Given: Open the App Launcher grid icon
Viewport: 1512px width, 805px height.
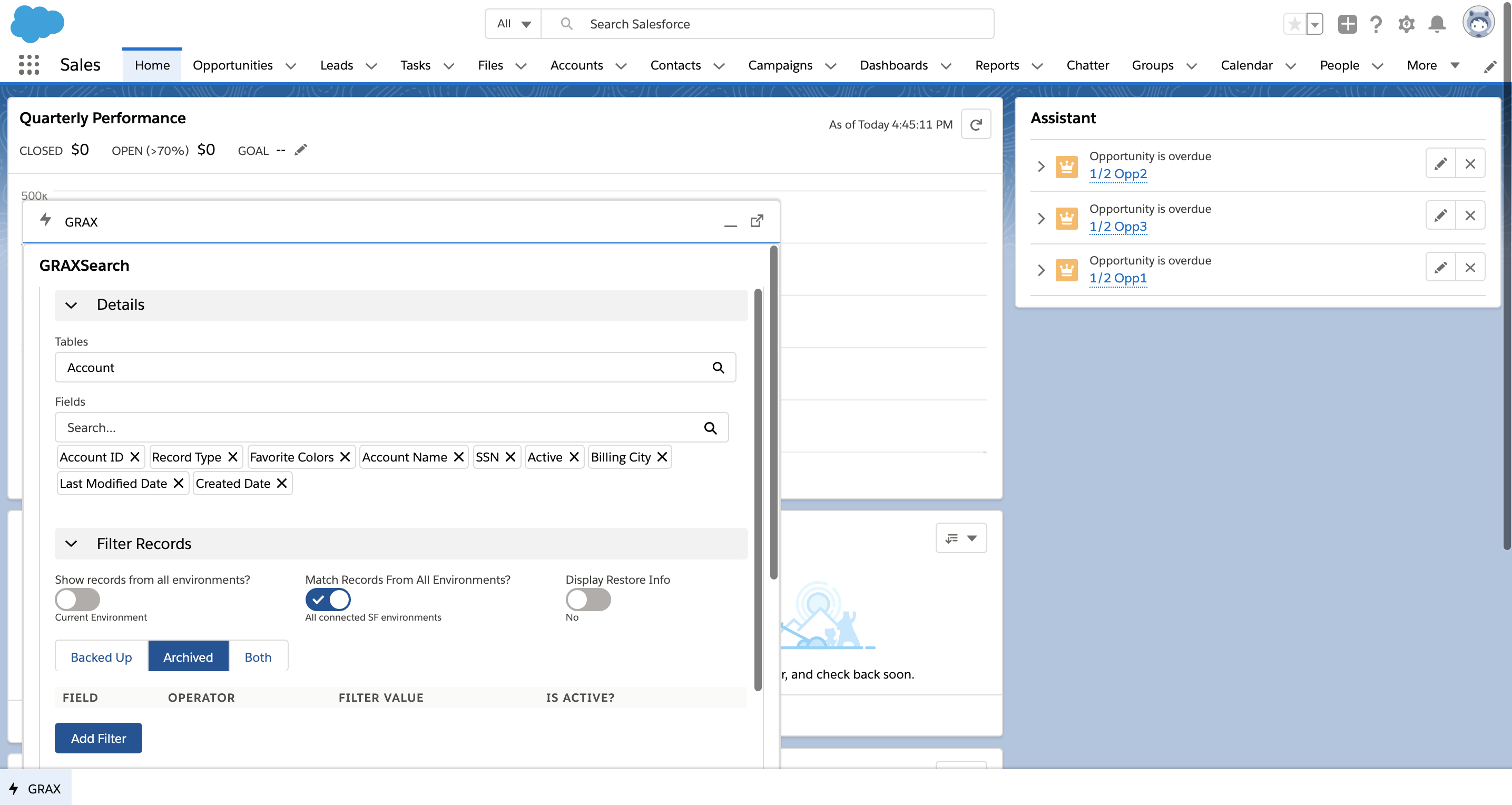Looking at the screenshot, I should point(29,65).
